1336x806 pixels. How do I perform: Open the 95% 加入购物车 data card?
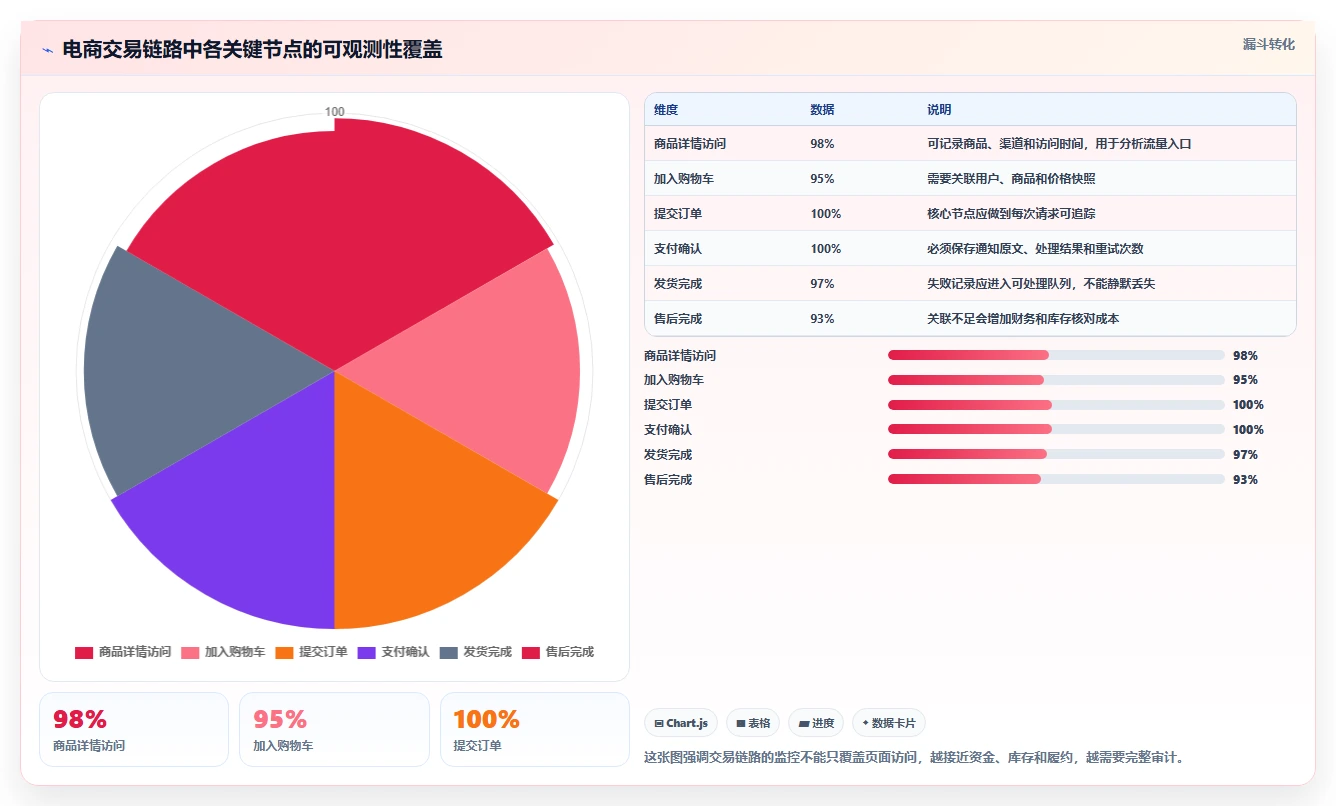334,730
